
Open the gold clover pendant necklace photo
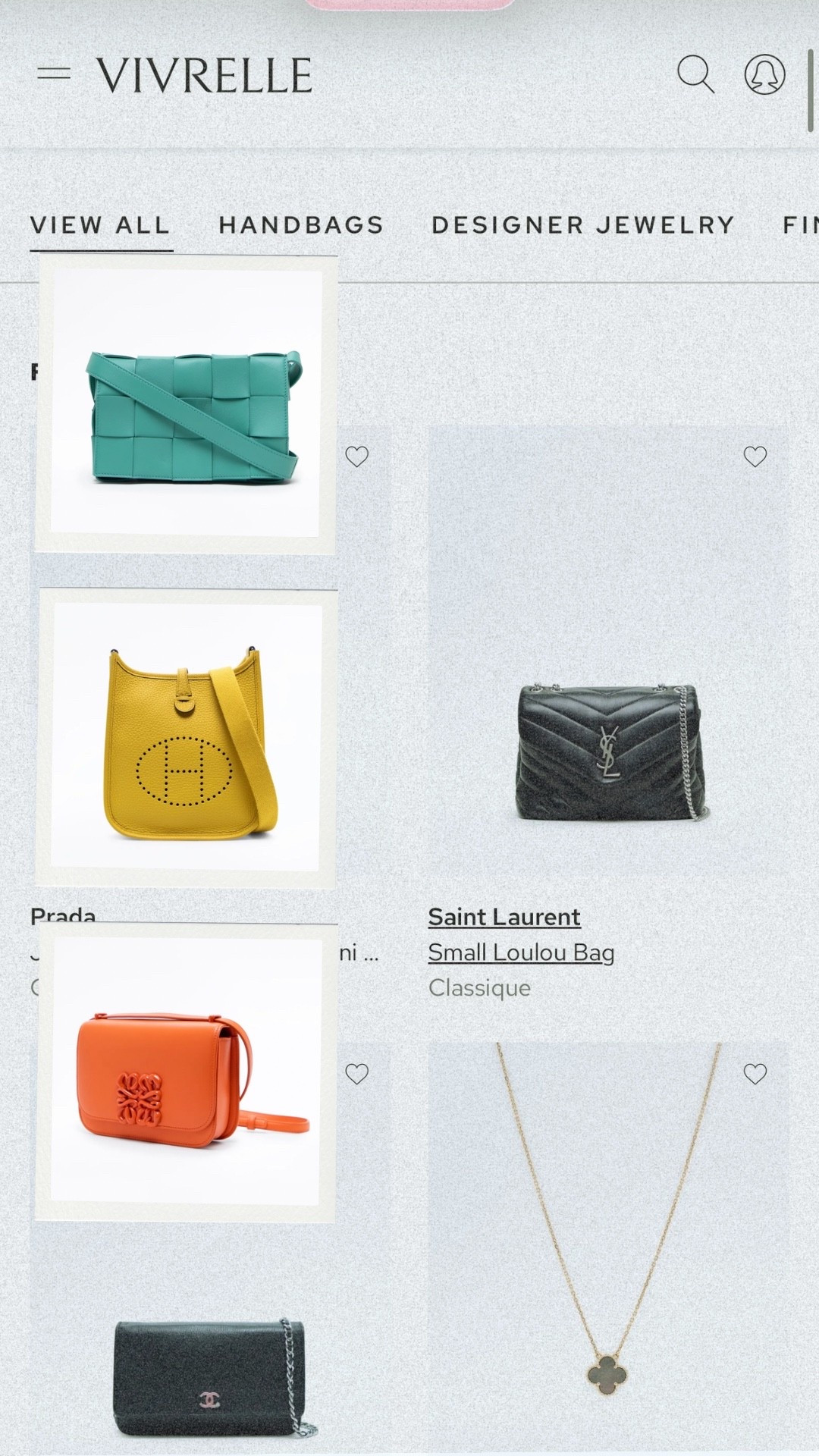coord(609,1249)
